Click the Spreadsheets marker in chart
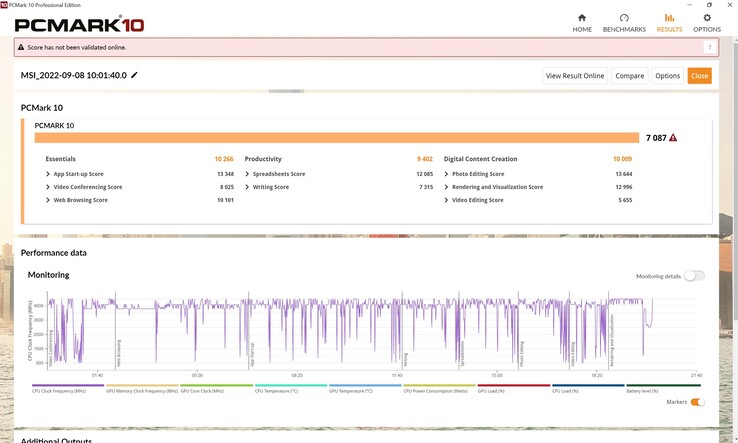 462,354
